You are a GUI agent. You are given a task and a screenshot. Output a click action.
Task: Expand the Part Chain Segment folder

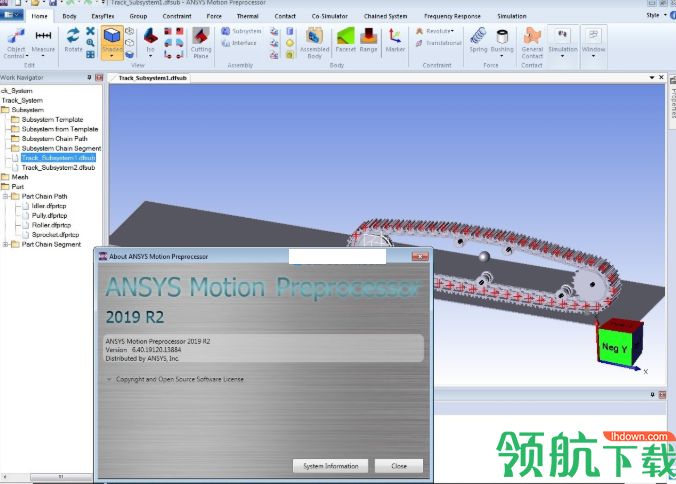tap(6, 244)
